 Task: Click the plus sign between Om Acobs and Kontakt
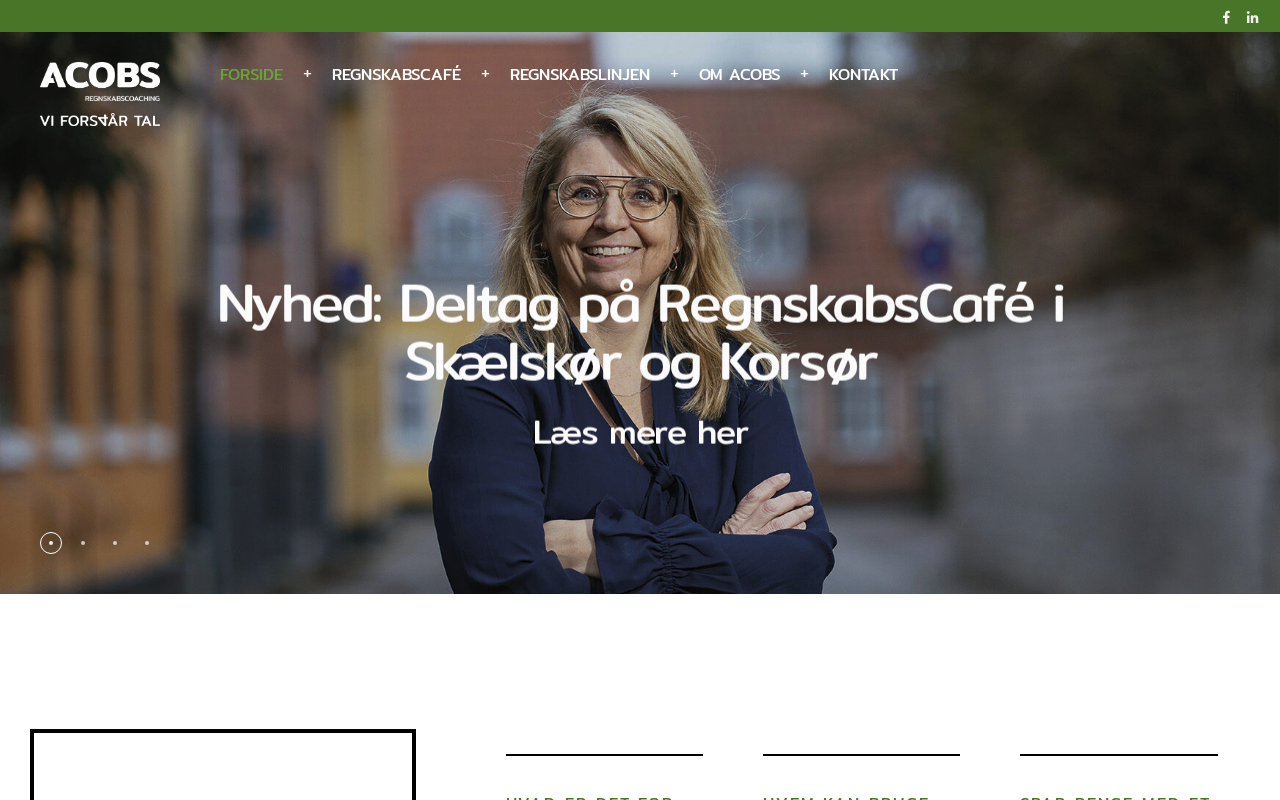804,73
